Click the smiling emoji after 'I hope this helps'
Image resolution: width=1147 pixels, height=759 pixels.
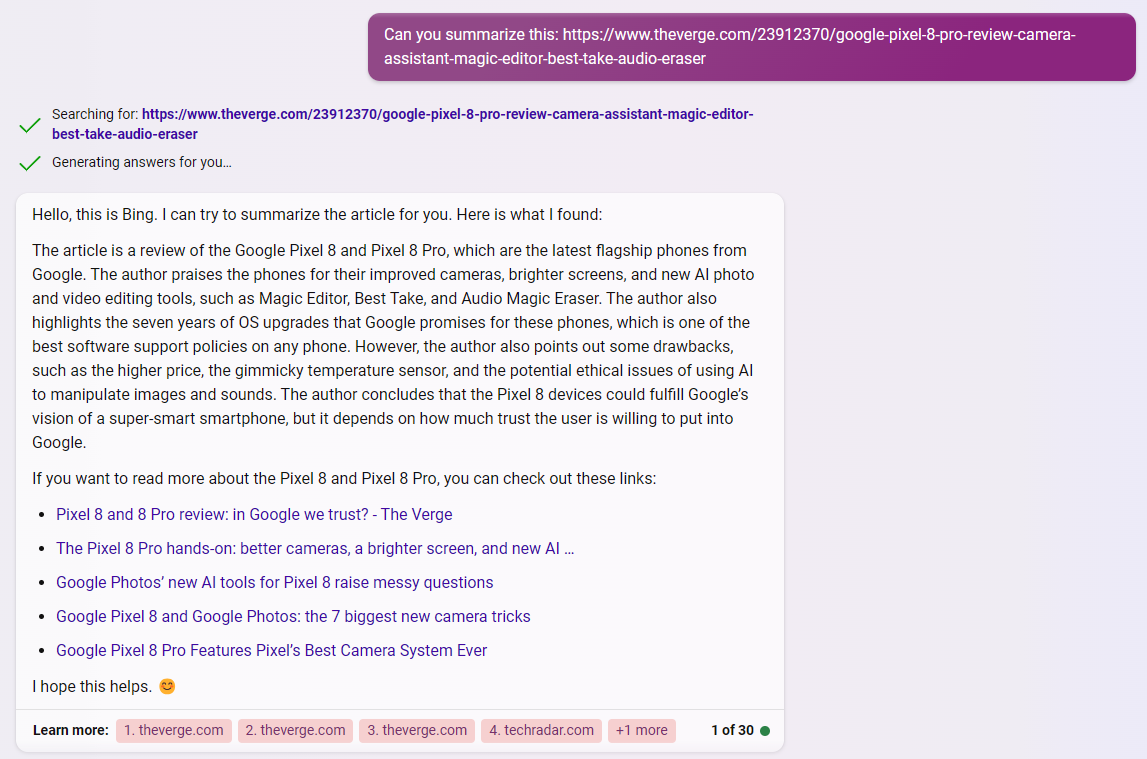pos(168,687)
